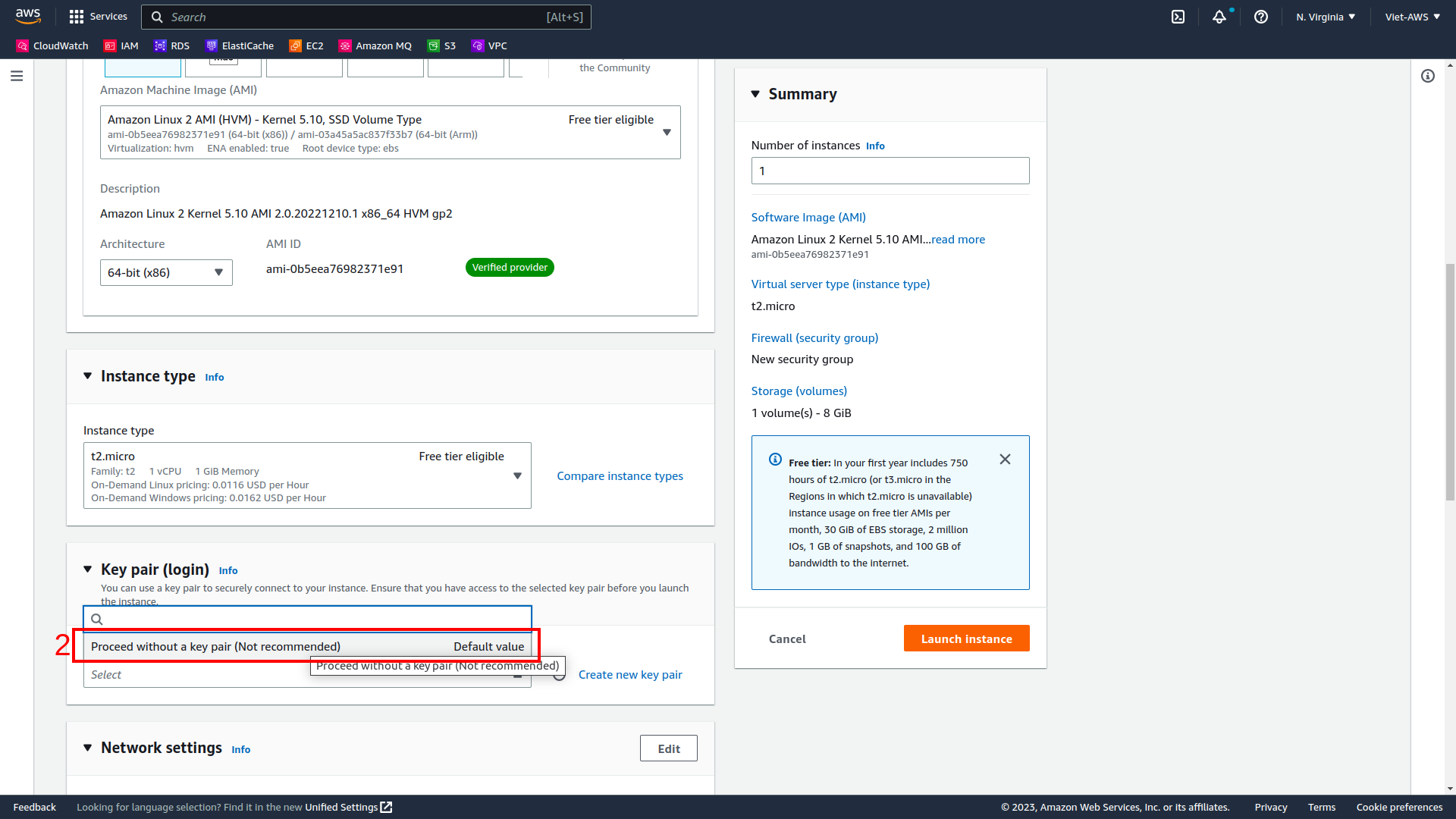Screen dimensions: 1456x819
Task: Open Compare instance types link
Action: pos(619,475)
